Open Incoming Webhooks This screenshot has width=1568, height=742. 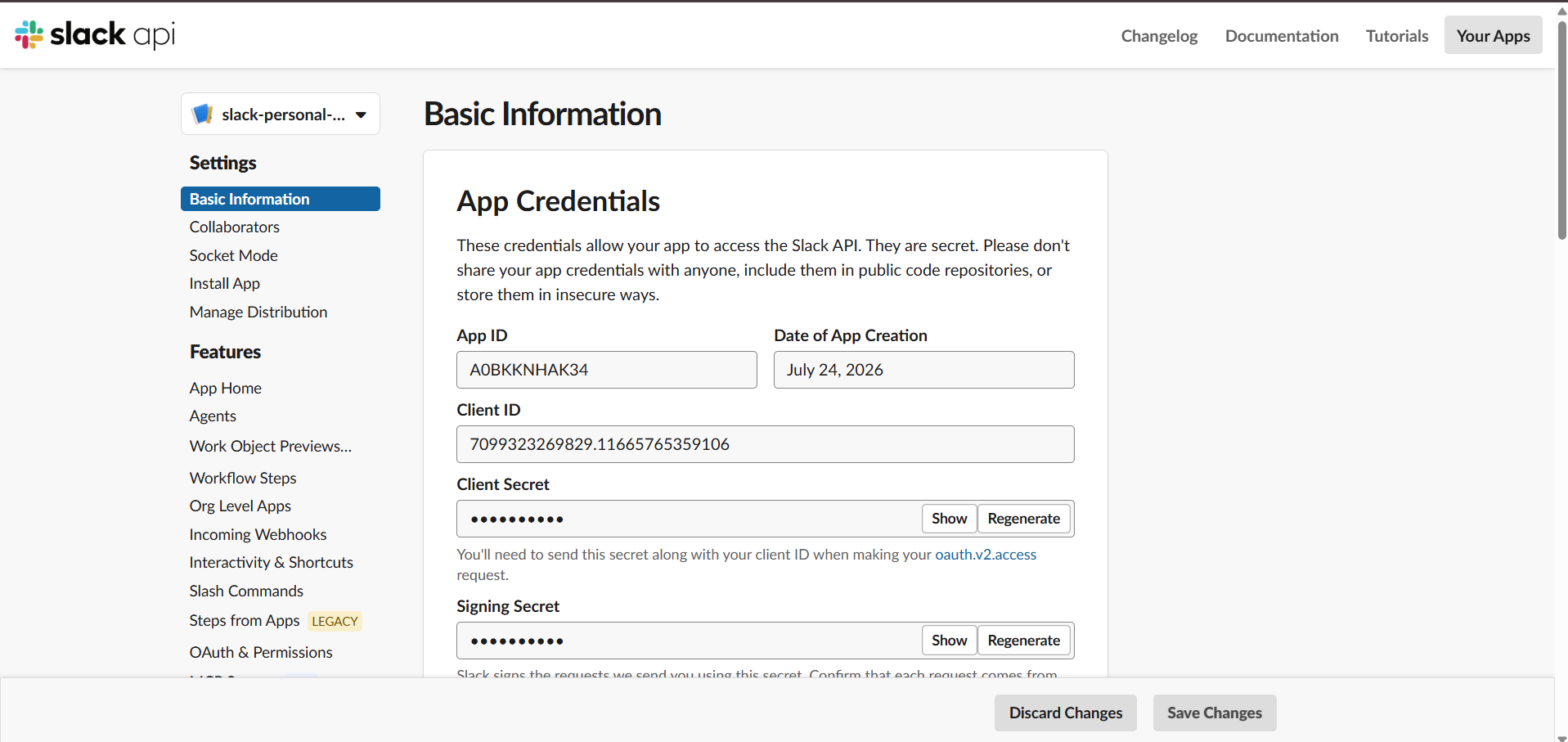pos(258,534)
